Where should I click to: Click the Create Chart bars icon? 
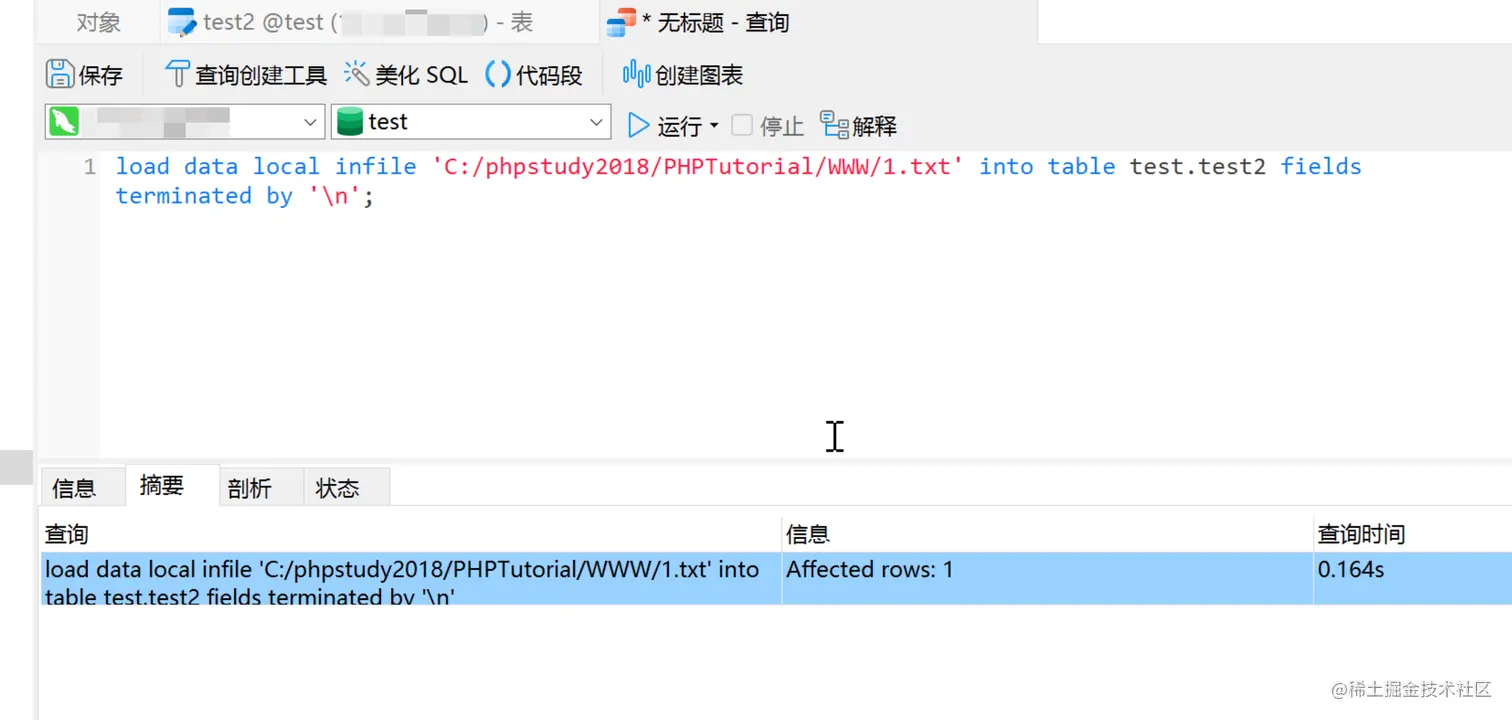(636, 73)
